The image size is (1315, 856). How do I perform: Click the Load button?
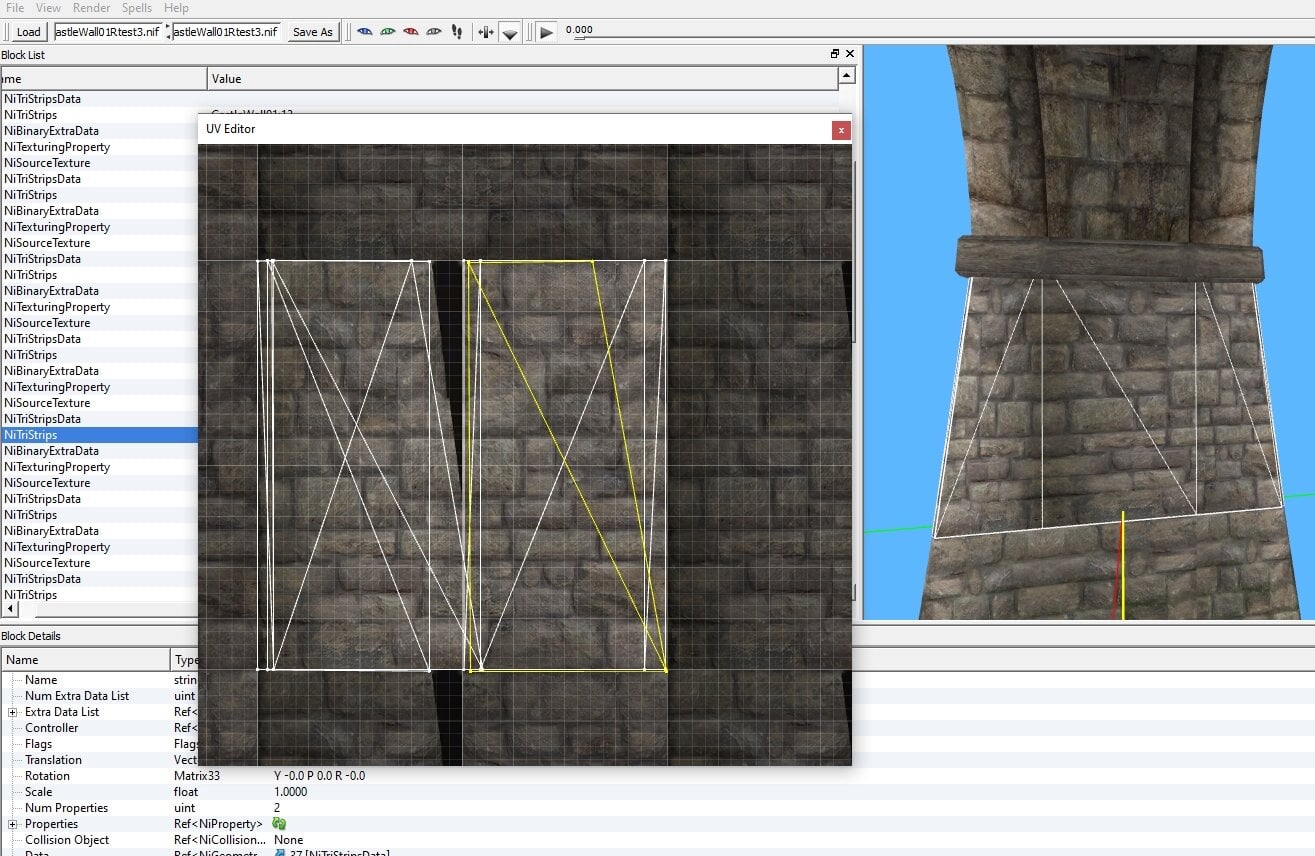point(29,32)
